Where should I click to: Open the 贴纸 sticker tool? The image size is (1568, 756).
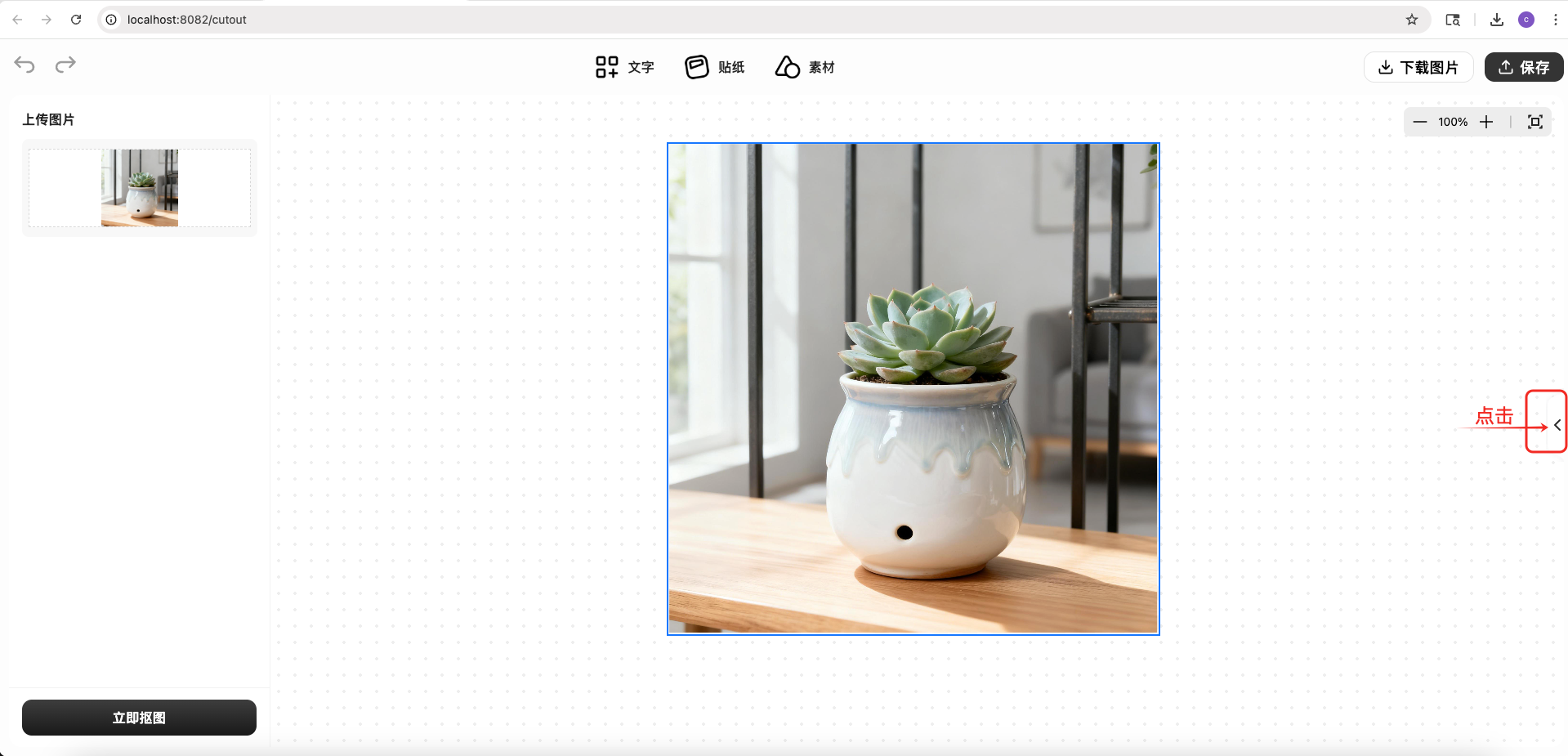714,67
